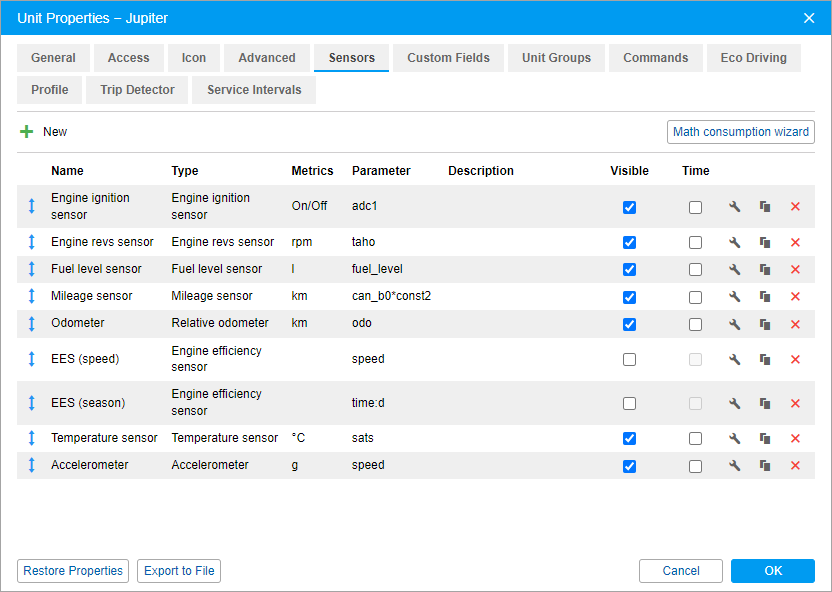Toggle Visible for Temperature sensor

629,439
